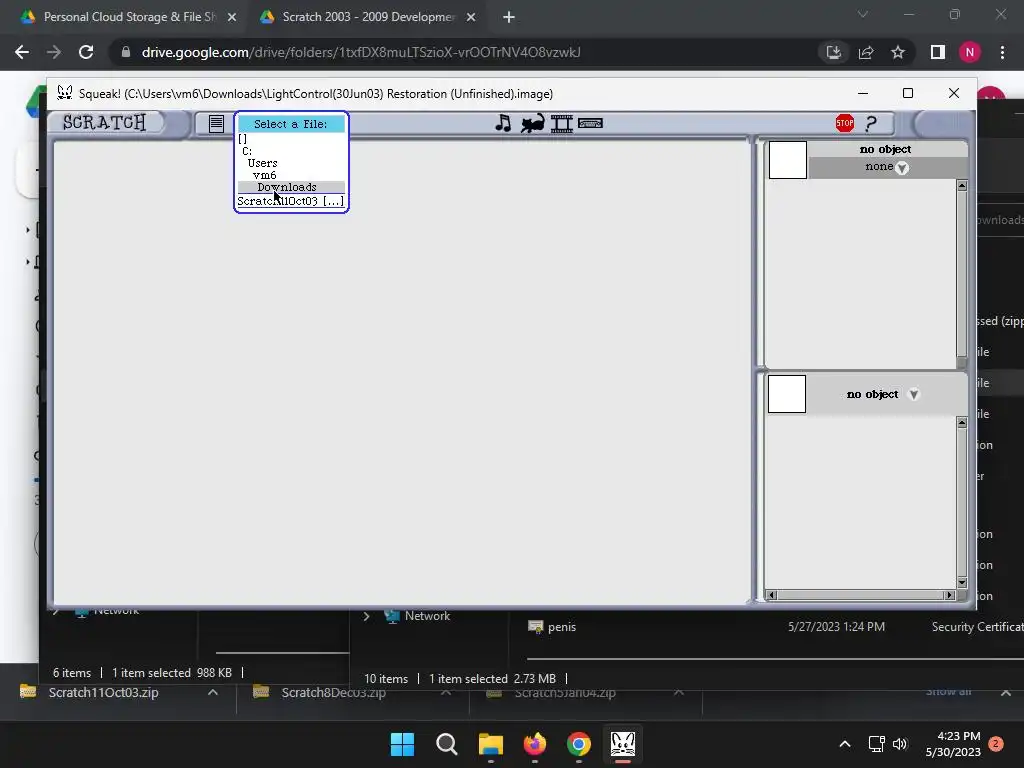The width and height of the screenshot is (1024, 768).
Task: Open Windows taskbar search
Action: (x=447, y=744)
